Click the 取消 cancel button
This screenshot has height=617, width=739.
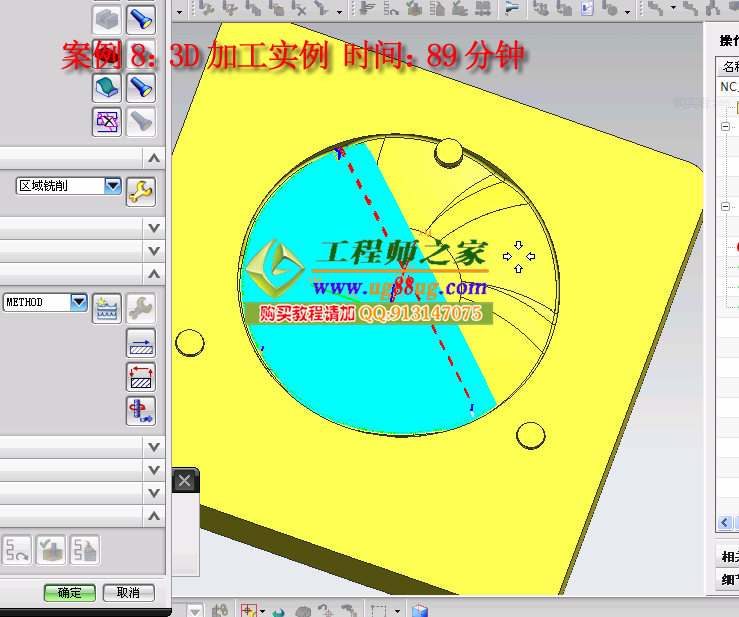(129, 592)
